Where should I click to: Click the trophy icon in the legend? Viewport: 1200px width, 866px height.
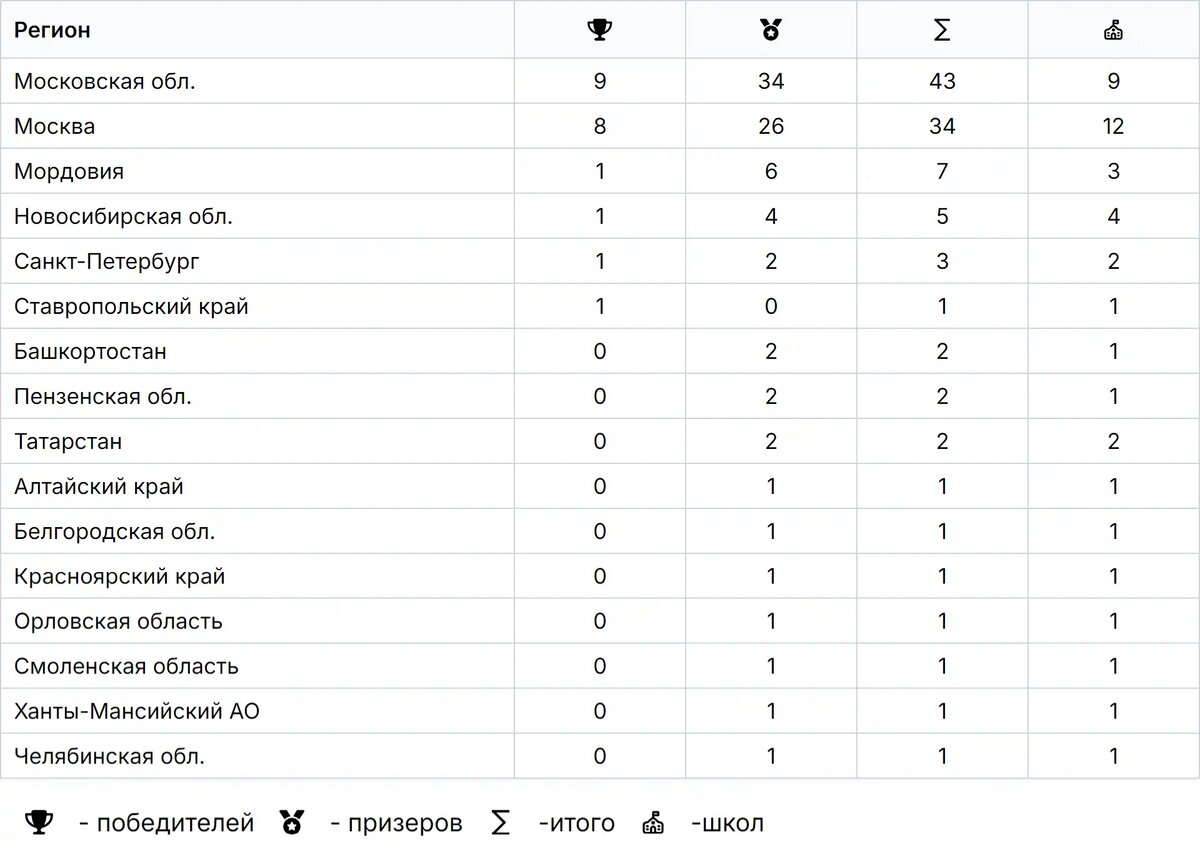(x=38, y=823)
